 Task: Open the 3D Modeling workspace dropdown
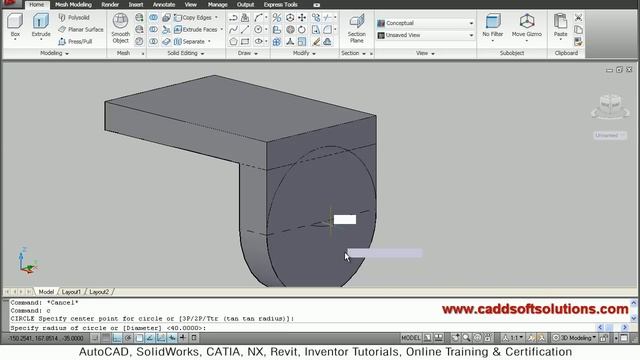(574, 338)
